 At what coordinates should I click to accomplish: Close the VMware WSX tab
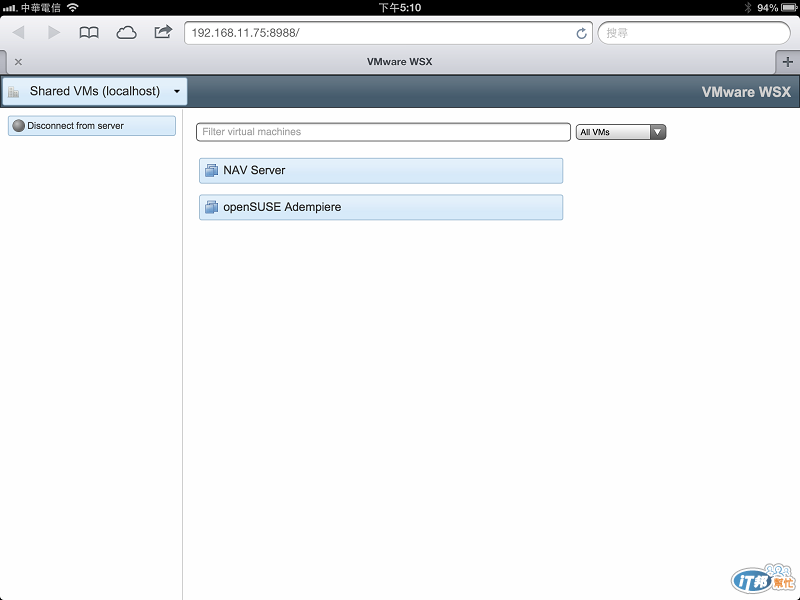pyautogui.click(x=18, y=62)
